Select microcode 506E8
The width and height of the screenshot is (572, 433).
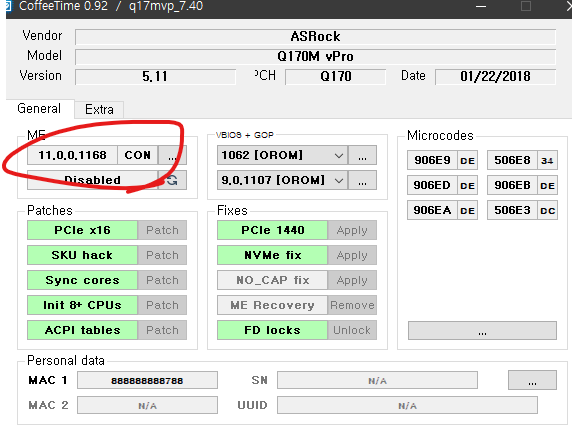pyautogui.click(x=512, y=160)
